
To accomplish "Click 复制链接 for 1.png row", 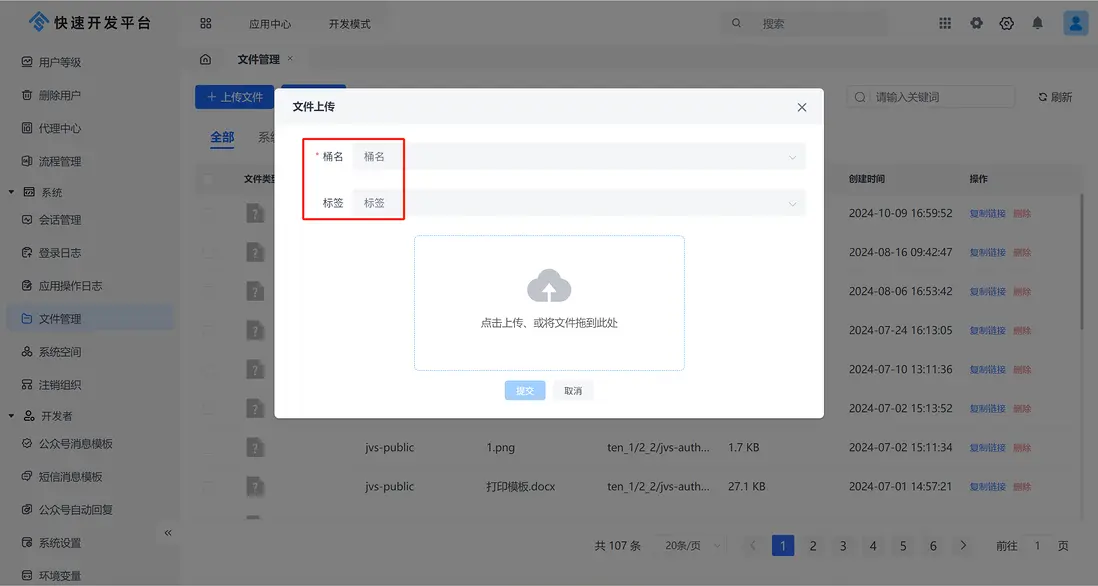I will (987, 447).
